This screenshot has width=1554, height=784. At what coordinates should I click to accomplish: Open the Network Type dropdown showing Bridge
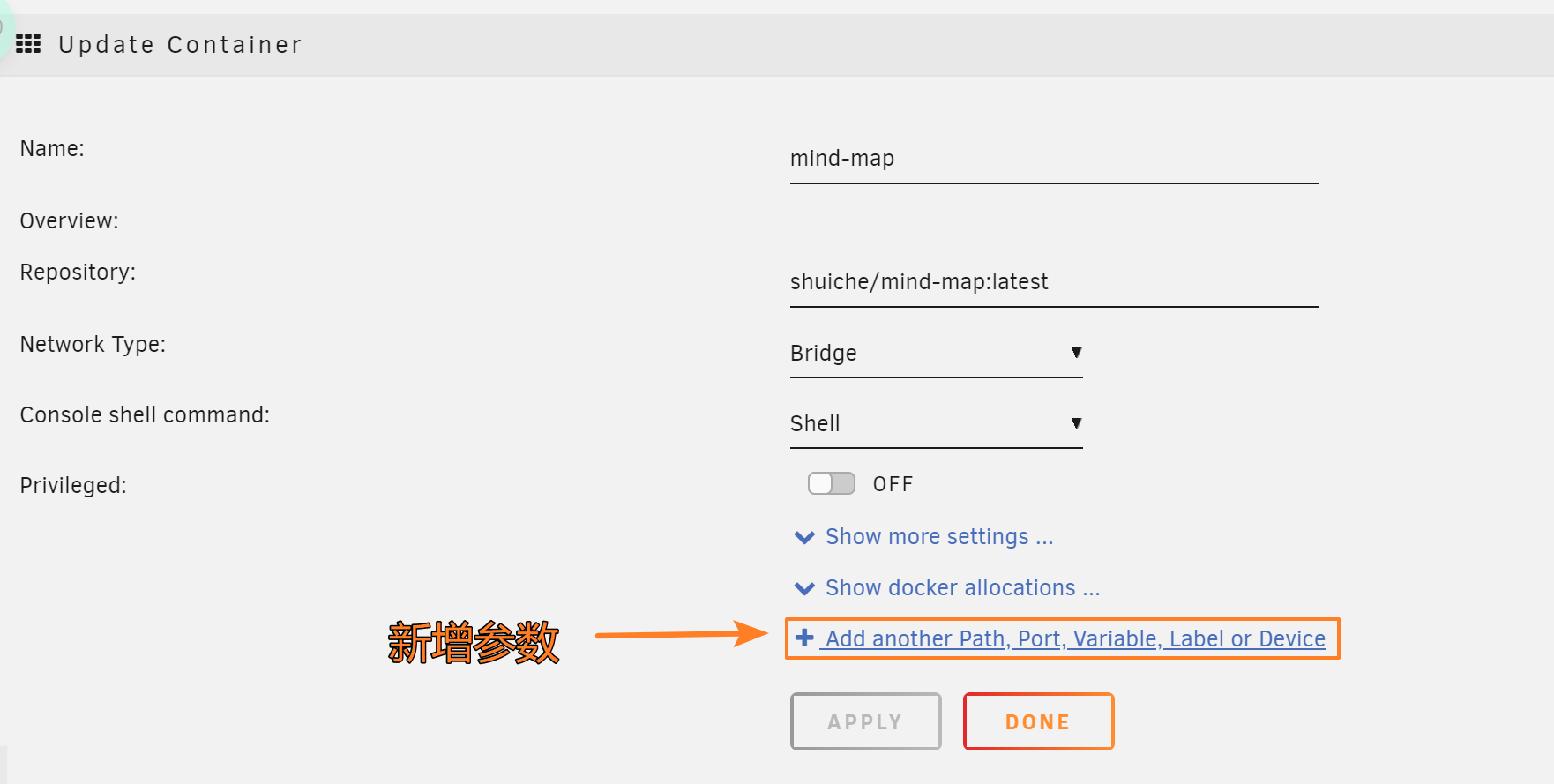click(x=936, y=354)
